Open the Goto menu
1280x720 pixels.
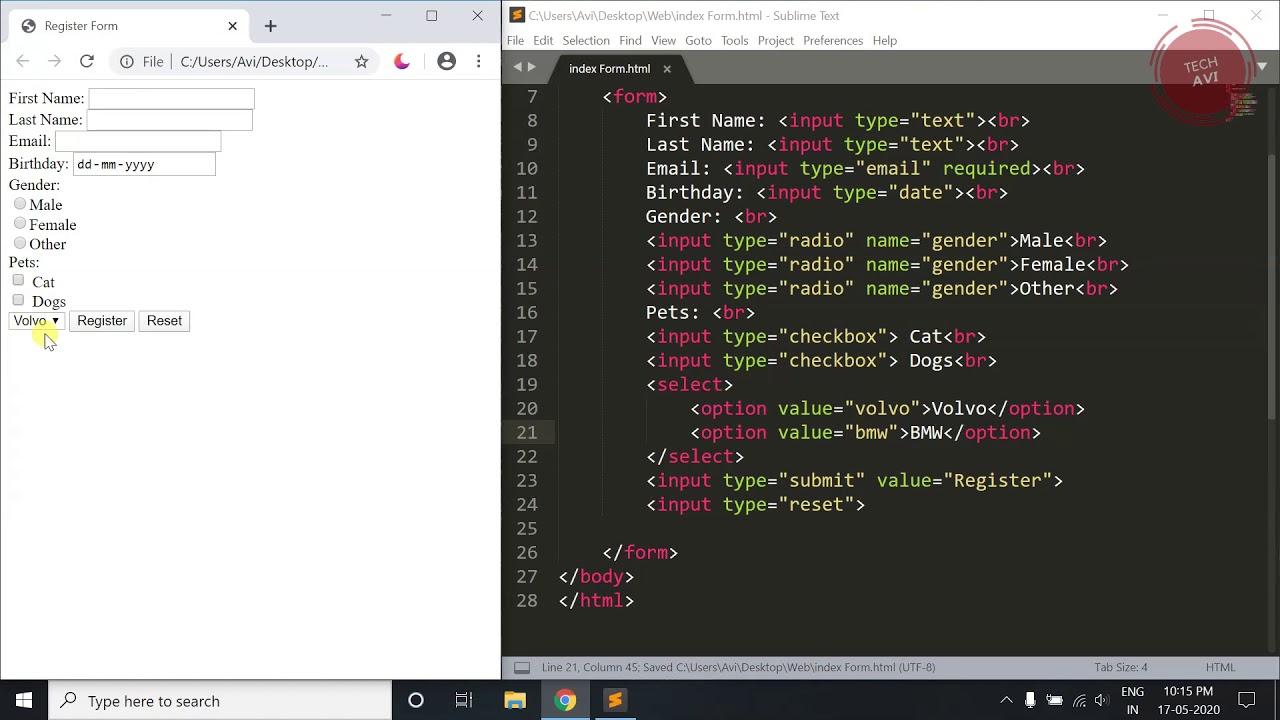click(698, 40)
